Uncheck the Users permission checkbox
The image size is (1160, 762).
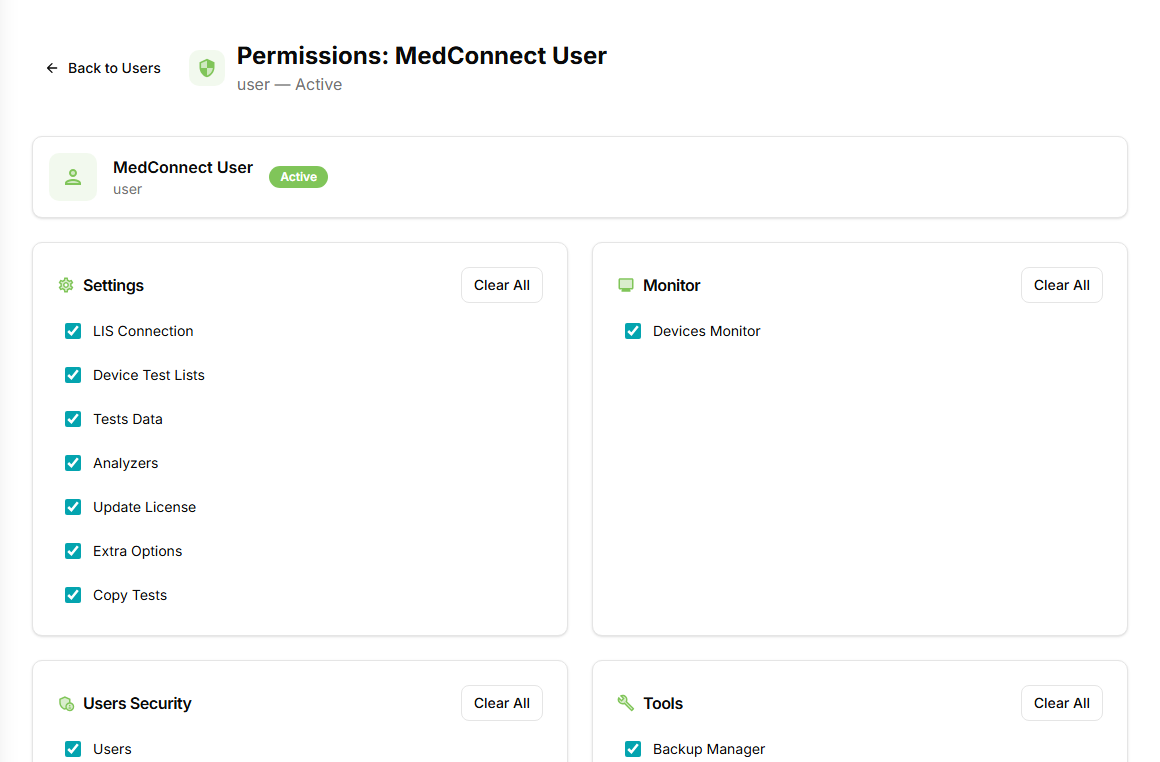[72, 749]
